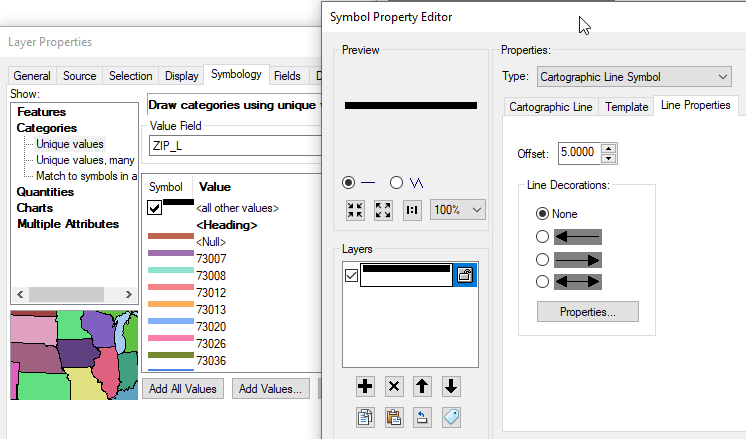Select Multiple Attributes in the Show list
The image size is (746, 439).
coord(68,224)
